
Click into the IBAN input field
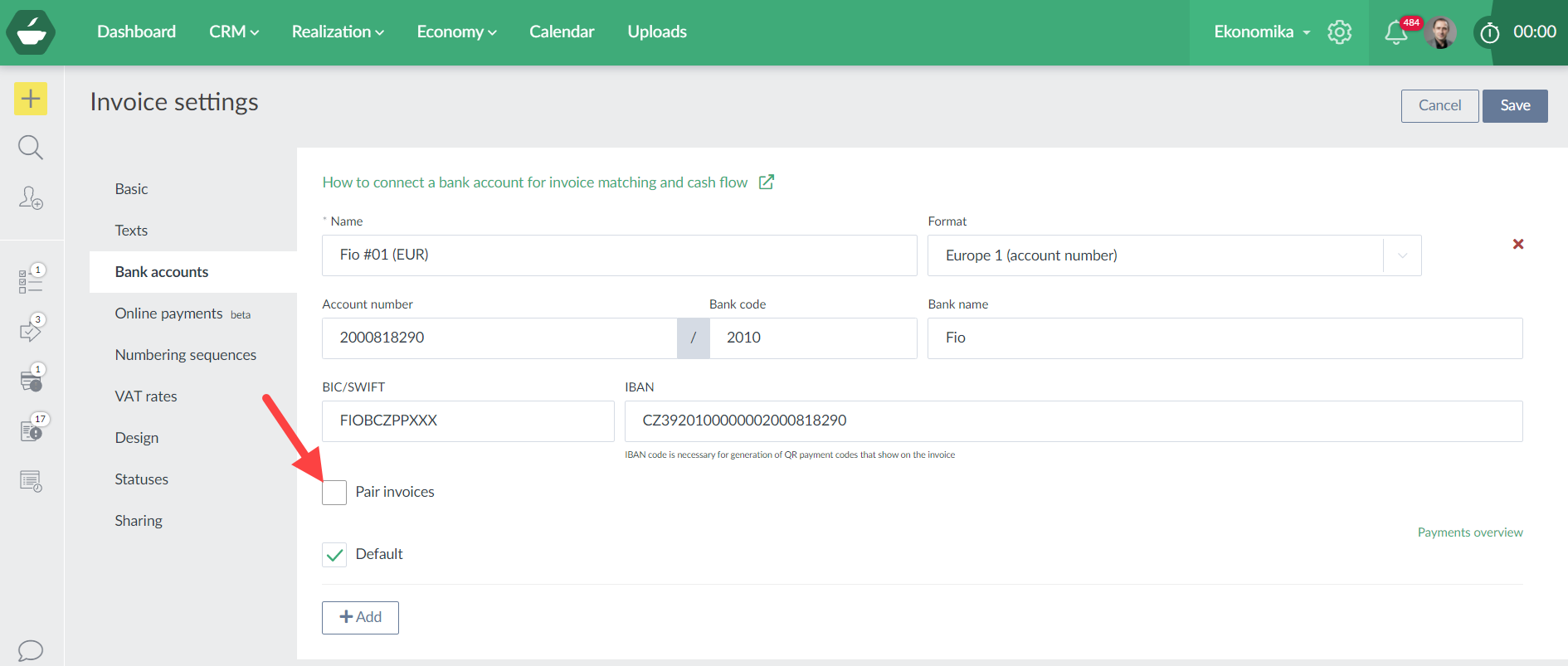[x=1073, y=421]
